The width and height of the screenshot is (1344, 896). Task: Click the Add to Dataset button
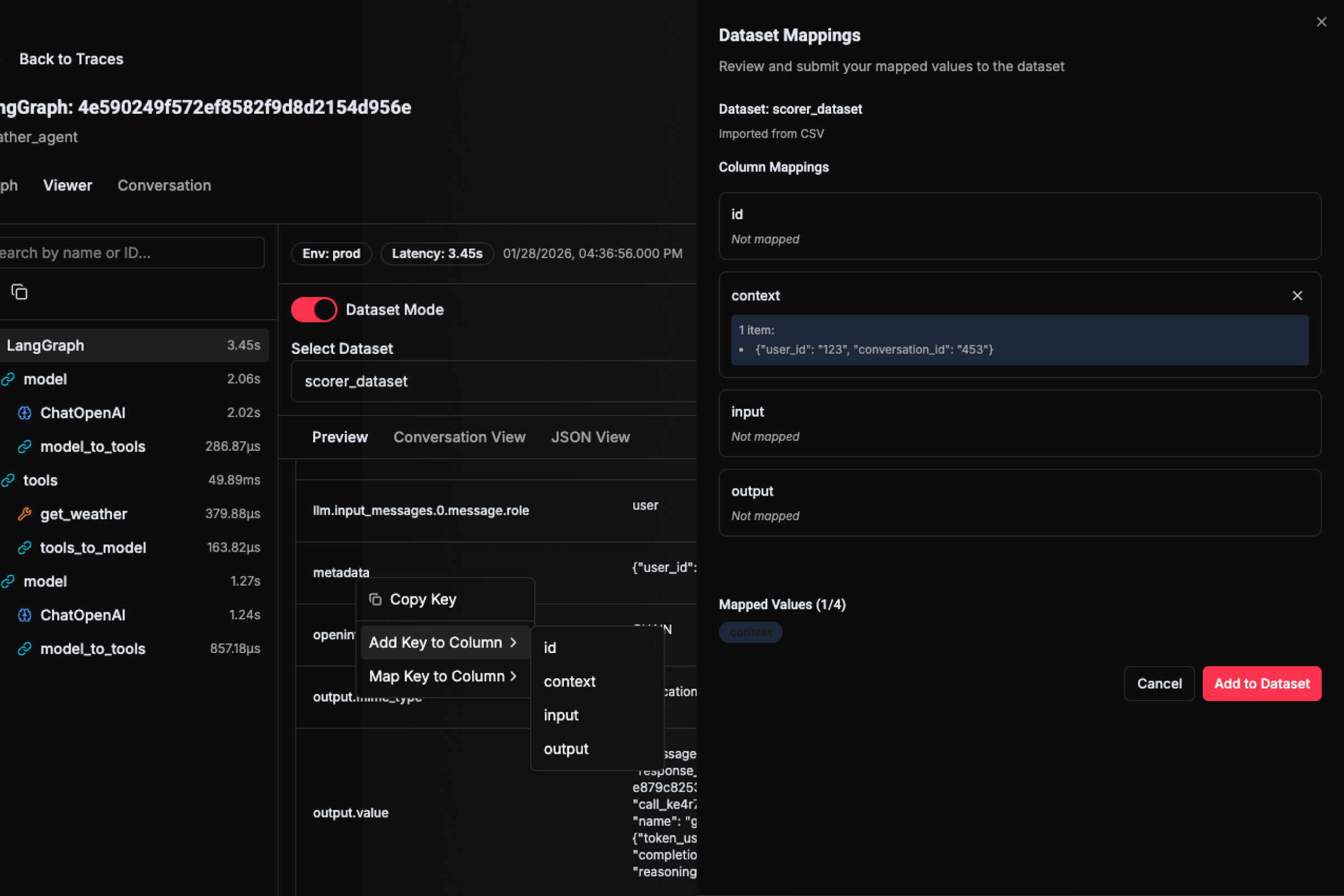tap(1262, 683)
